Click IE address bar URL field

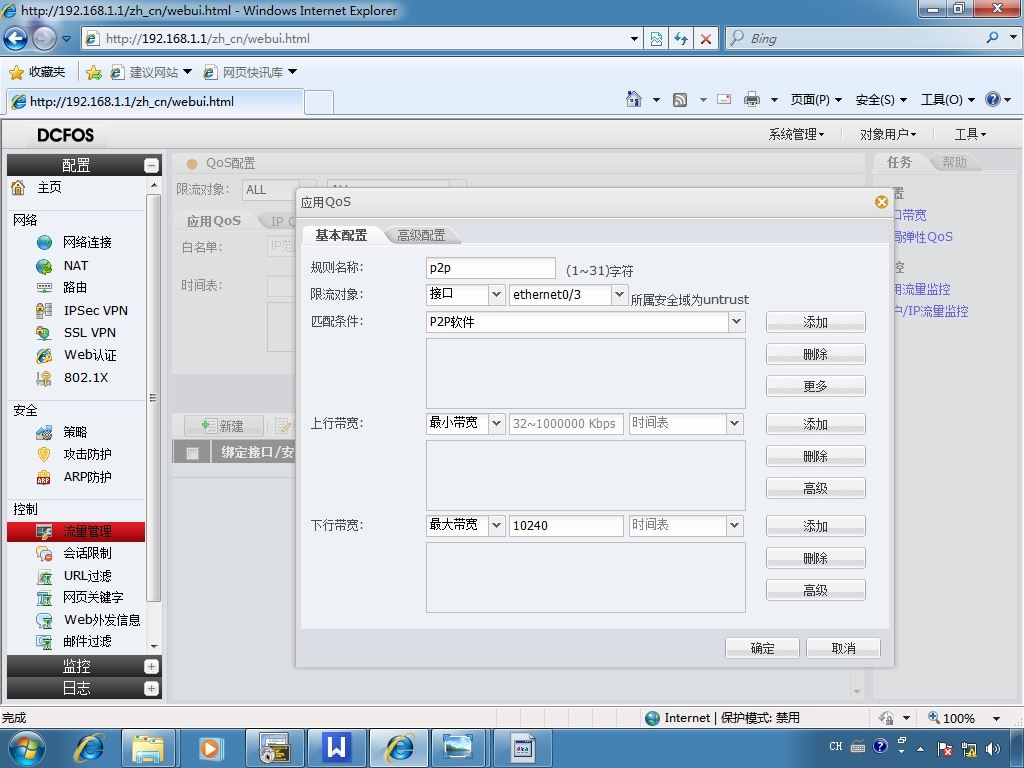362,39
